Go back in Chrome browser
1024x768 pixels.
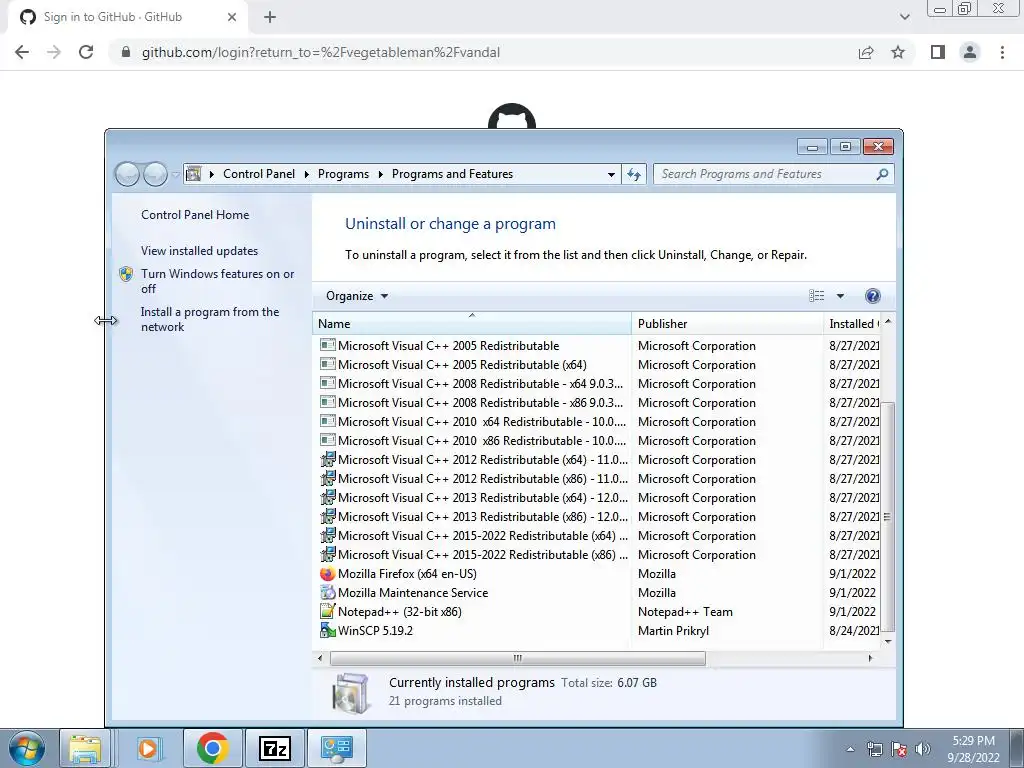pyautogui.click(x=22, y=52)
